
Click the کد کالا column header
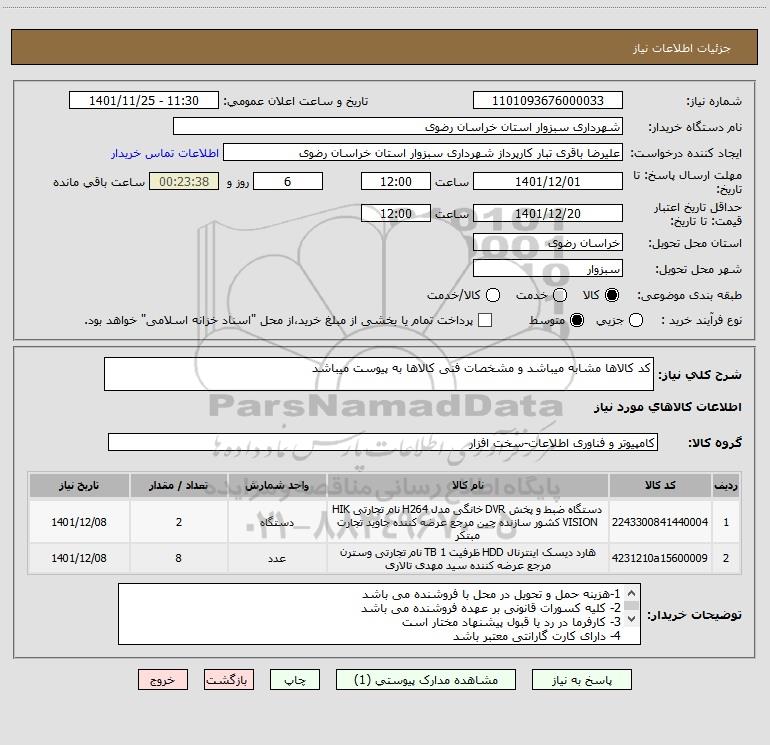point(660,485)
